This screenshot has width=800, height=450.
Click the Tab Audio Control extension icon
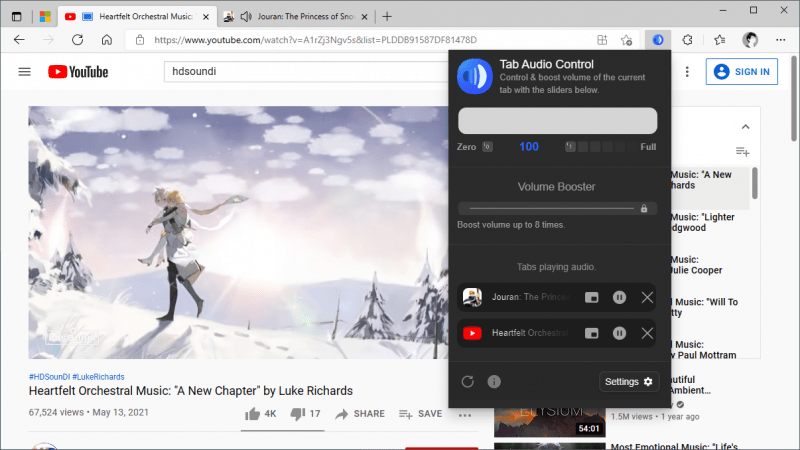[658, 40]
